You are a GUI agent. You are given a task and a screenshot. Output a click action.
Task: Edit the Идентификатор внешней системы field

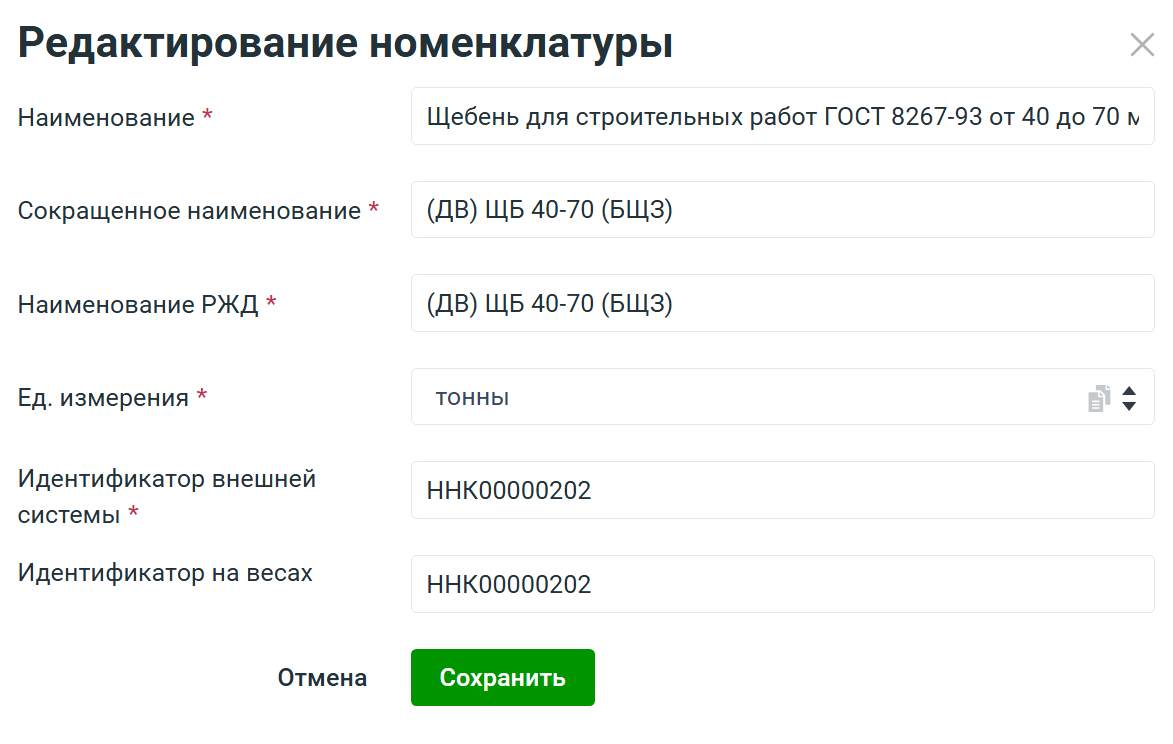(782, 490)
